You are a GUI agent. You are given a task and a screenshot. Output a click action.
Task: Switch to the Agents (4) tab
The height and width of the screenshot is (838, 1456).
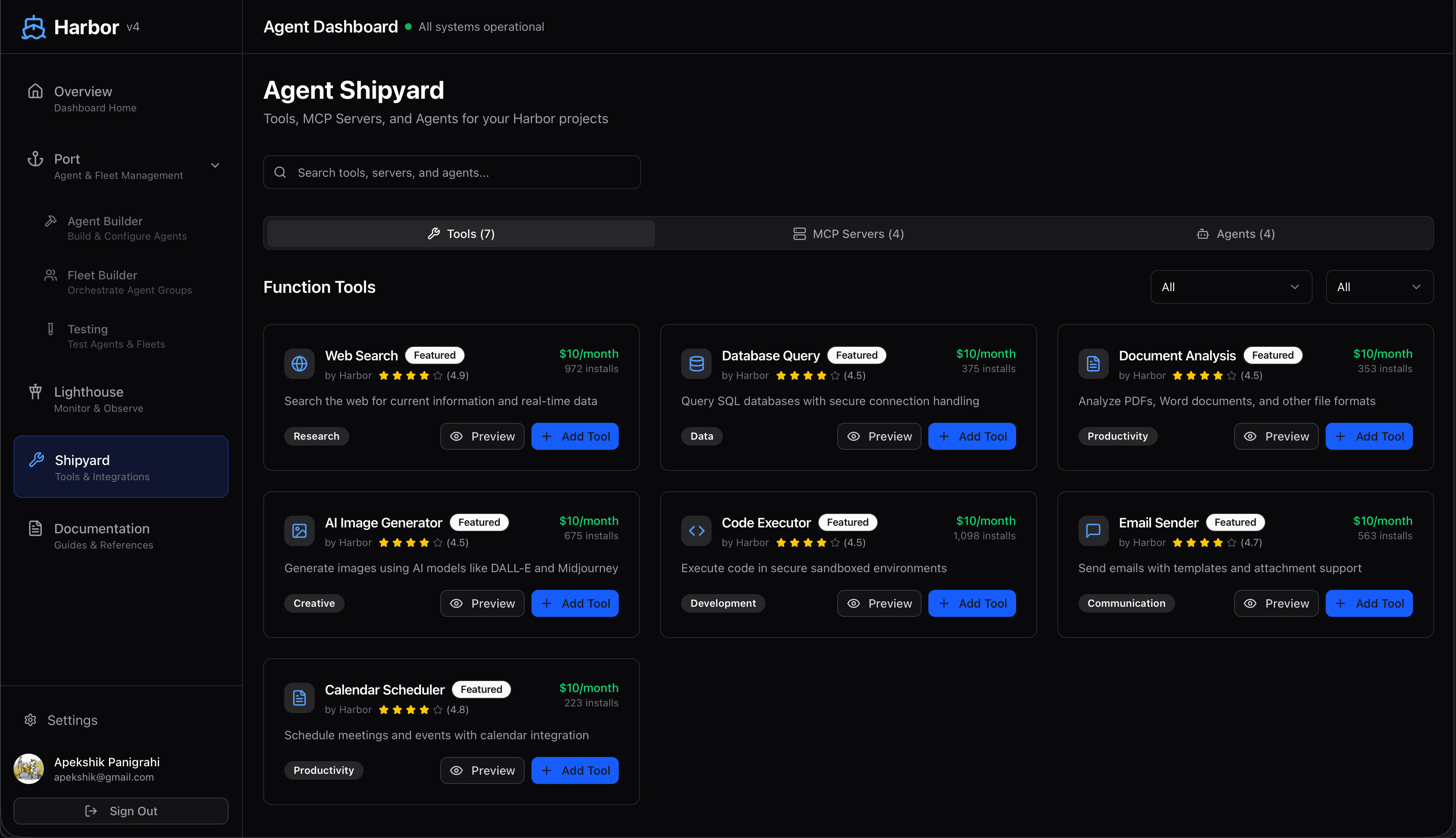[x=1236, y=234]
